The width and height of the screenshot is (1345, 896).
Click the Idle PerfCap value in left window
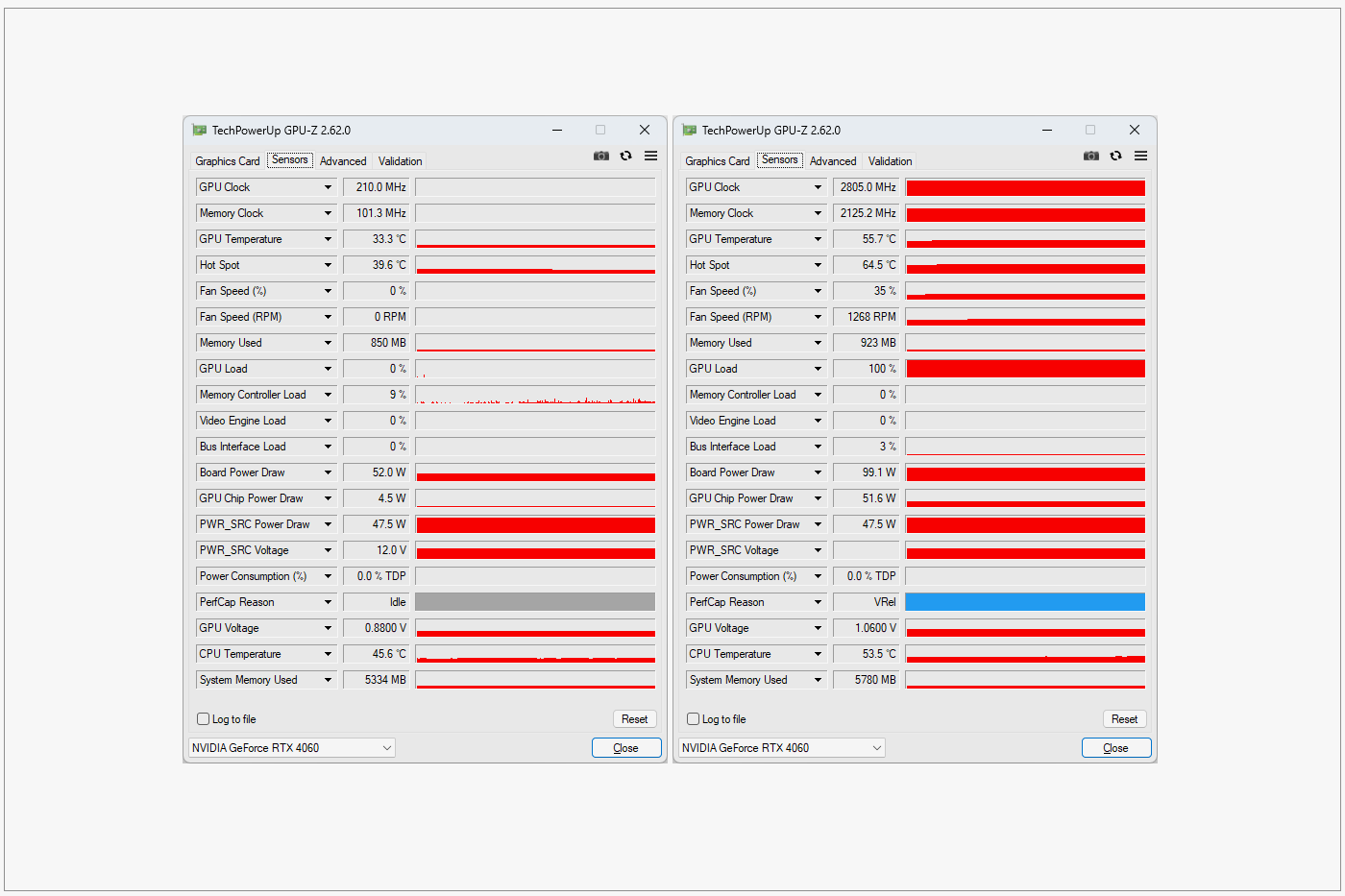pyautogui.click(x=377, y=602)
